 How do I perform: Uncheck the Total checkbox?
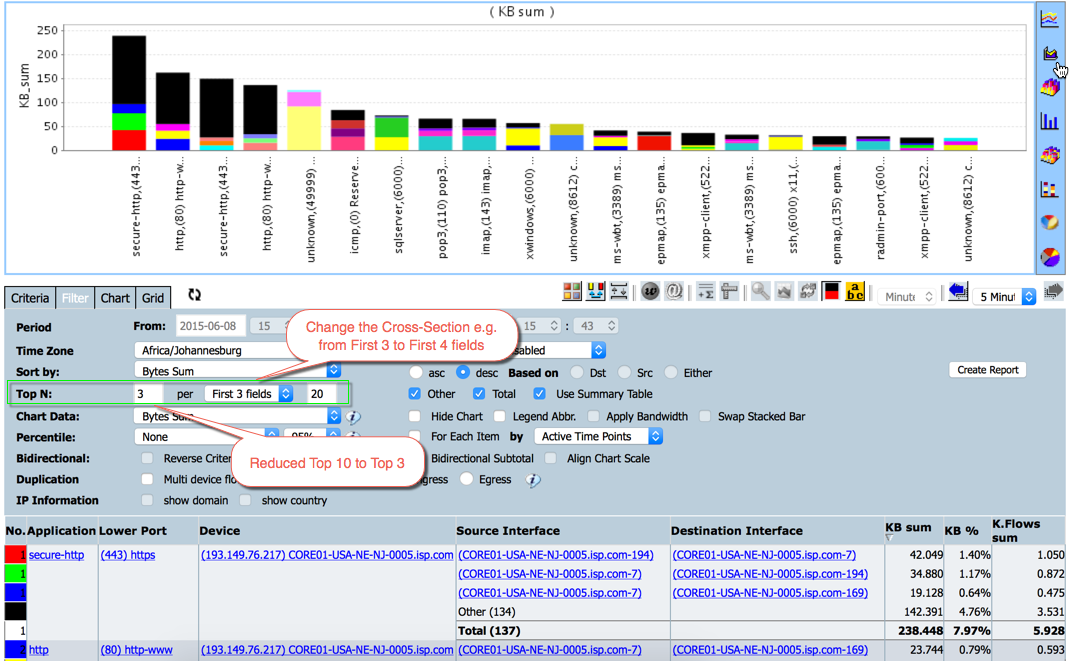click(x=479, y=394)
